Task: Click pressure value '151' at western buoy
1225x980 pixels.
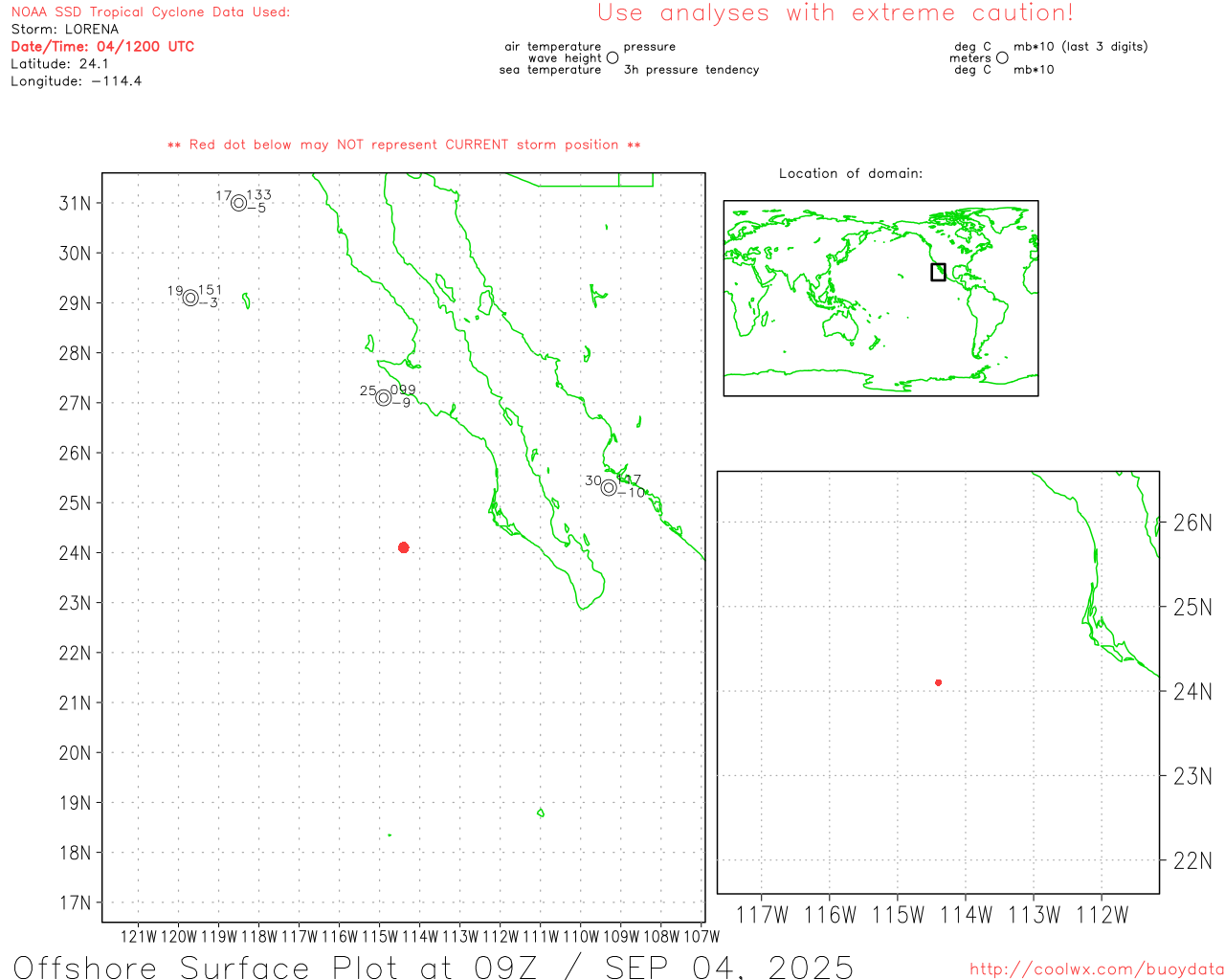Action: (x=211, y=290)
